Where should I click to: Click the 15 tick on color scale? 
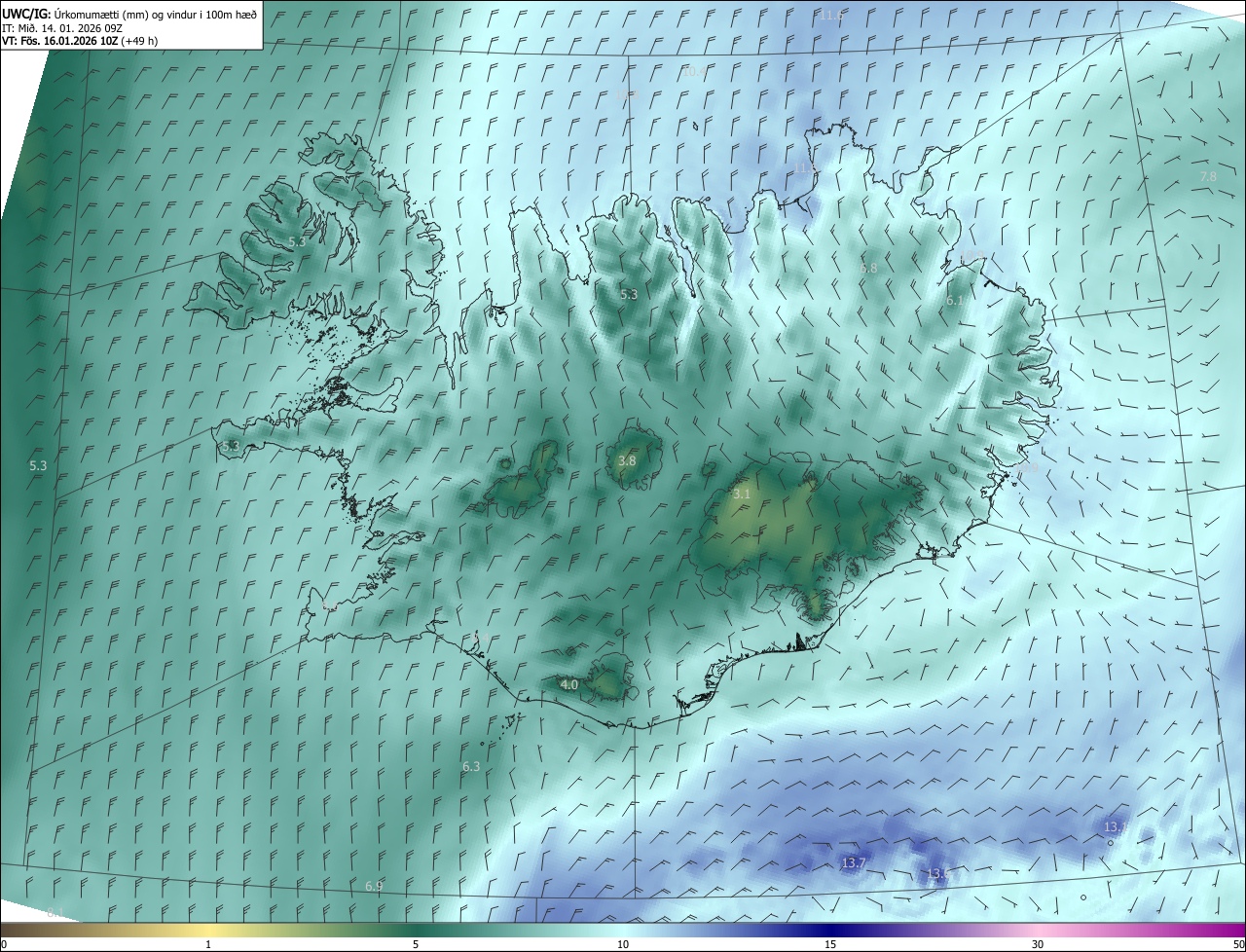(x=830, y=944)
